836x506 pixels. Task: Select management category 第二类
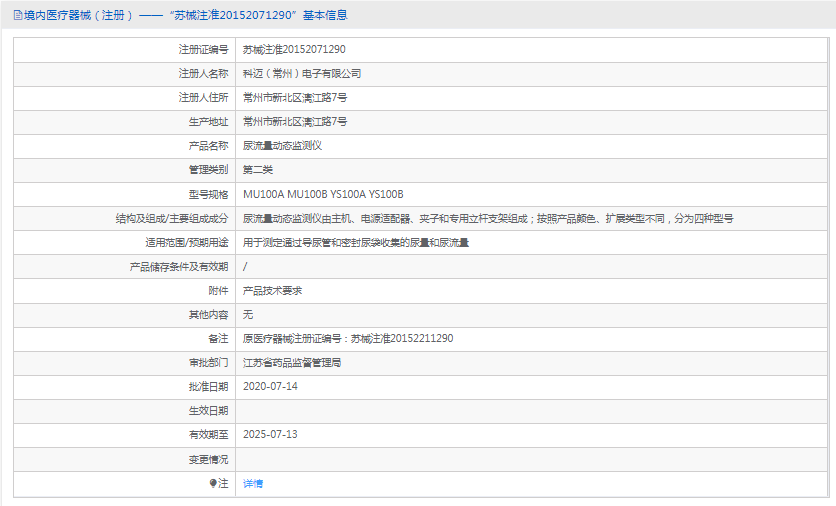tap(258, 170)
